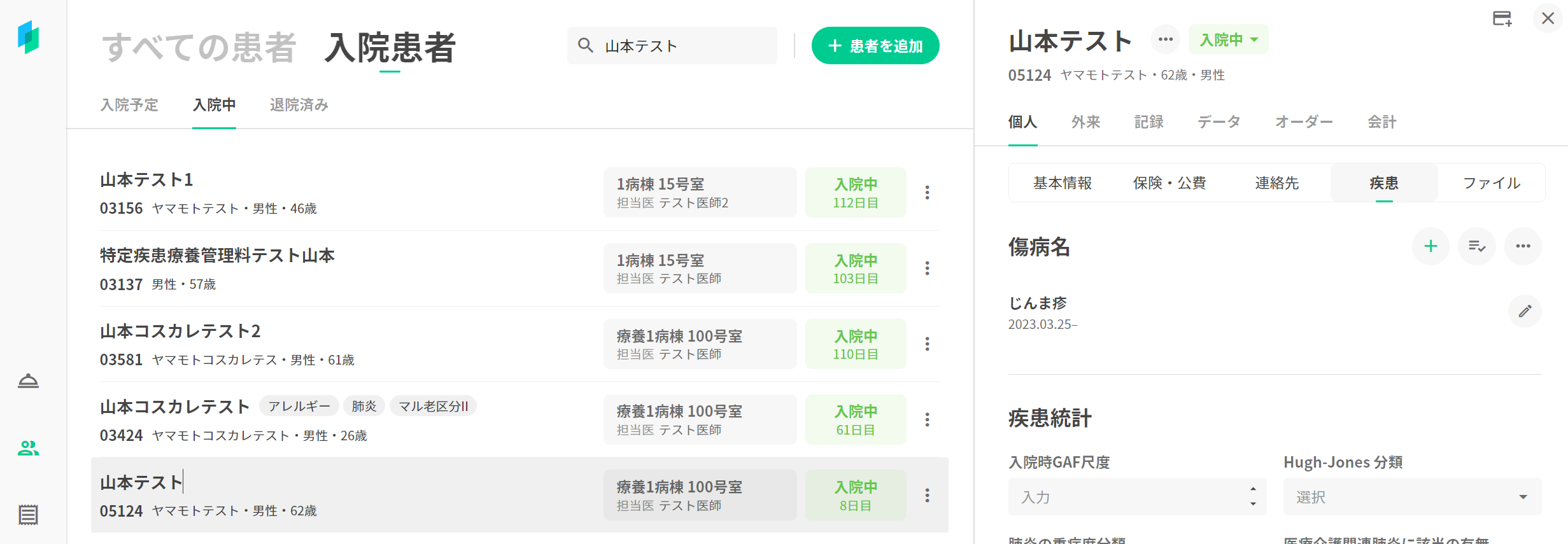Switch to すべての患者 heading
This screenshot has width=1568, height=544.
(x=199, y=47)
